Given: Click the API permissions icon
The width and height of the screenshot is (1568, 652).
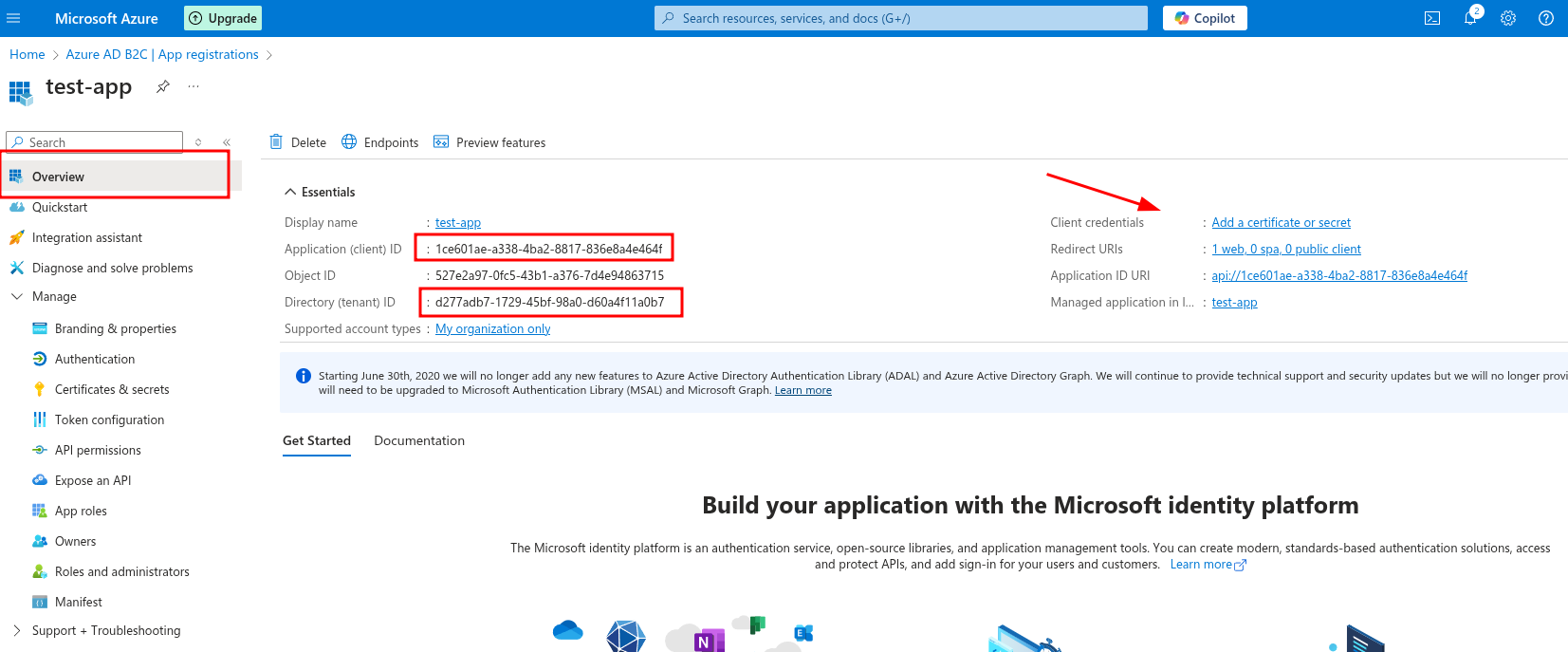Looking at the screenshot, I should point(40,450).
